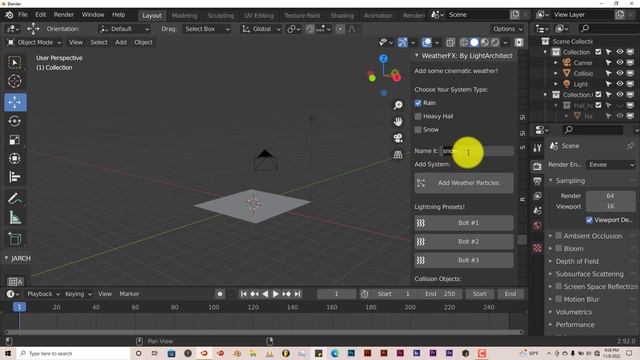Click the Name it text field

pos(477,151)
